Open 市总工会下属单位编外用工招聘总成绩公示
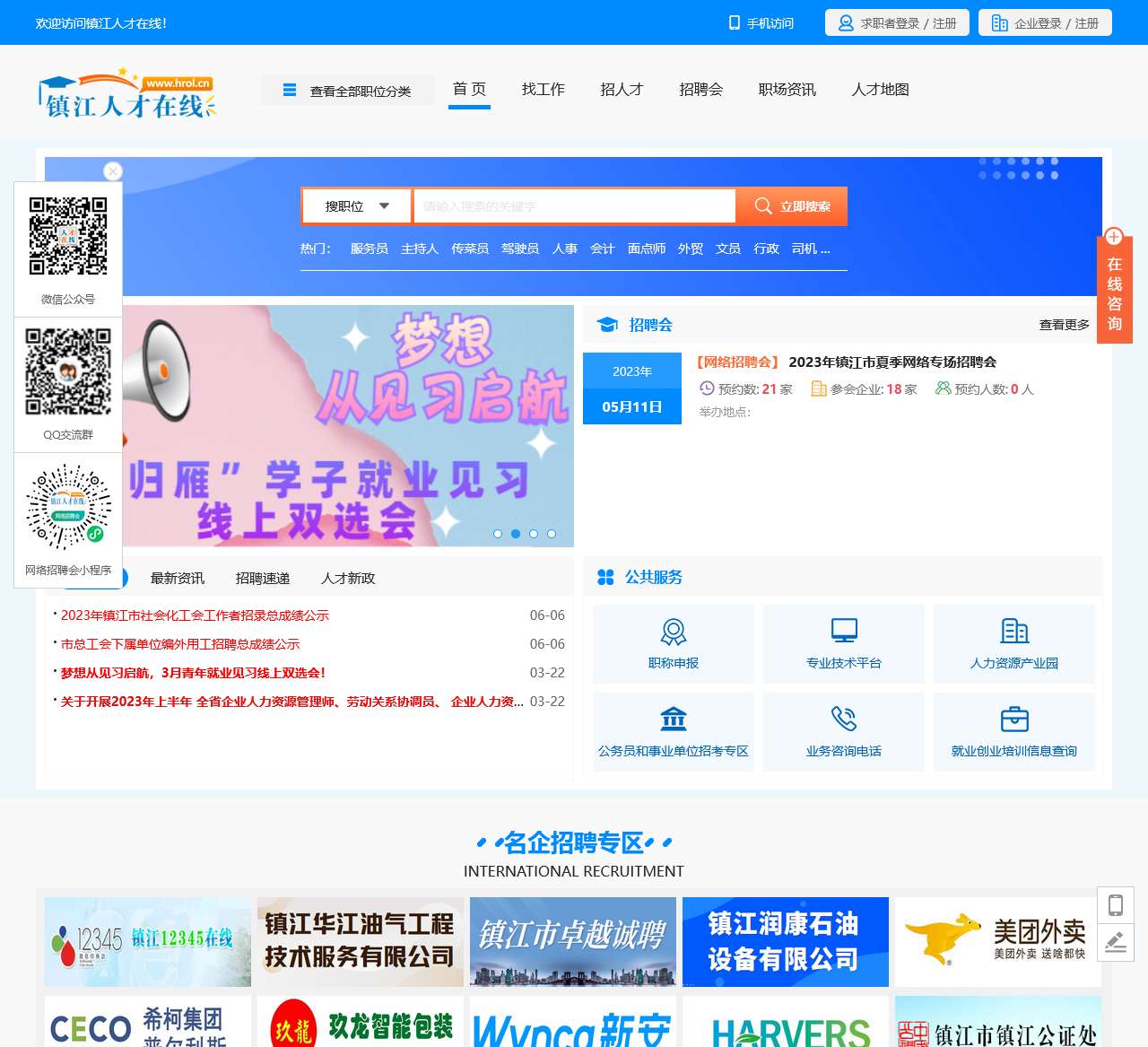Viewport: 1148px width, 1047px height. (180, 644)
